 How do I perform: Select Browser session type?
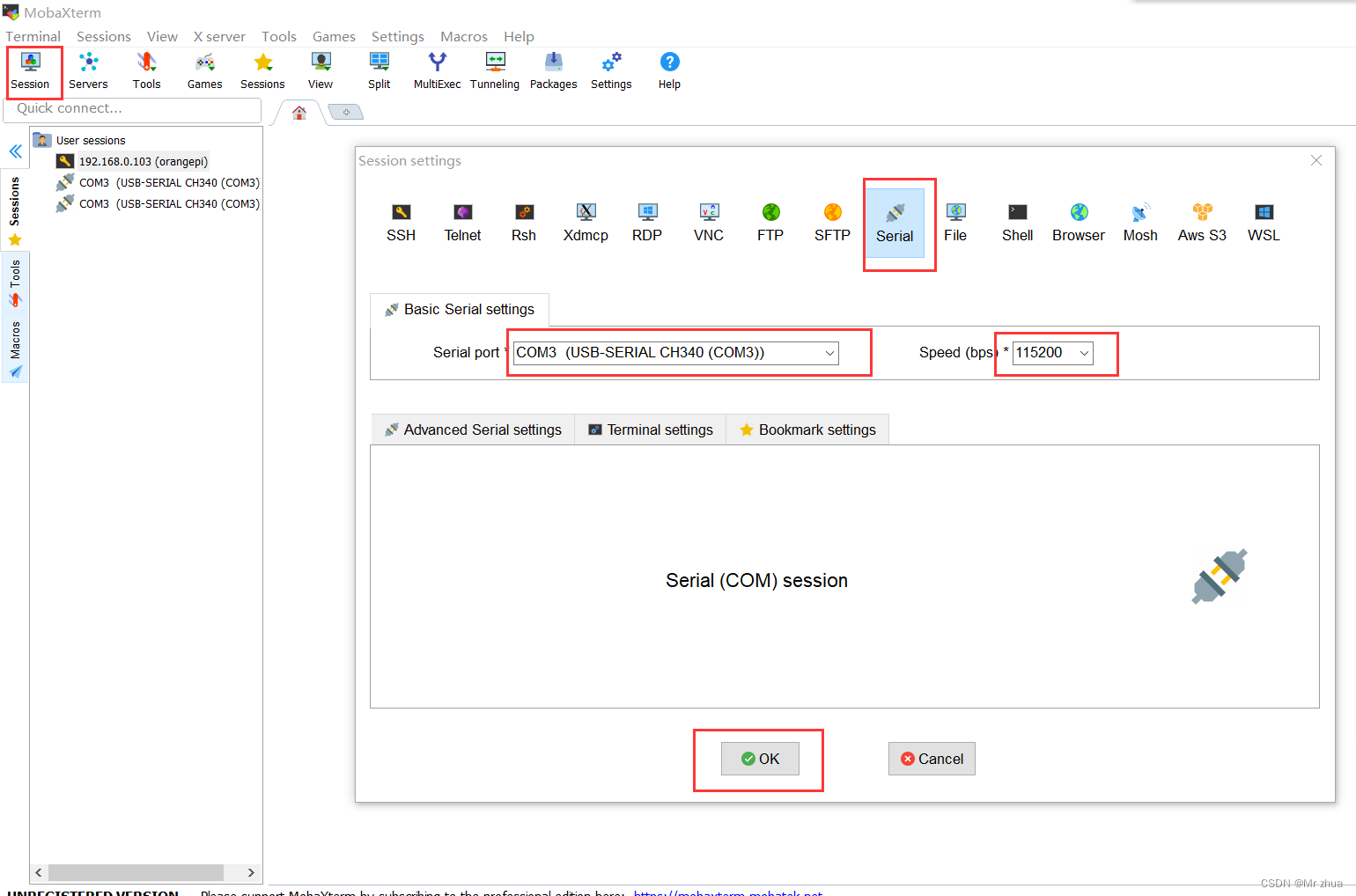click(1079, 223)
